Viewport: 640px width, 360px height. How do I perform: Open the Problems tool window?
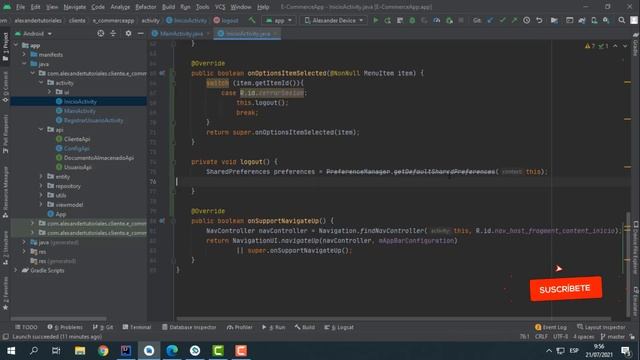click(x=65, y=327)
